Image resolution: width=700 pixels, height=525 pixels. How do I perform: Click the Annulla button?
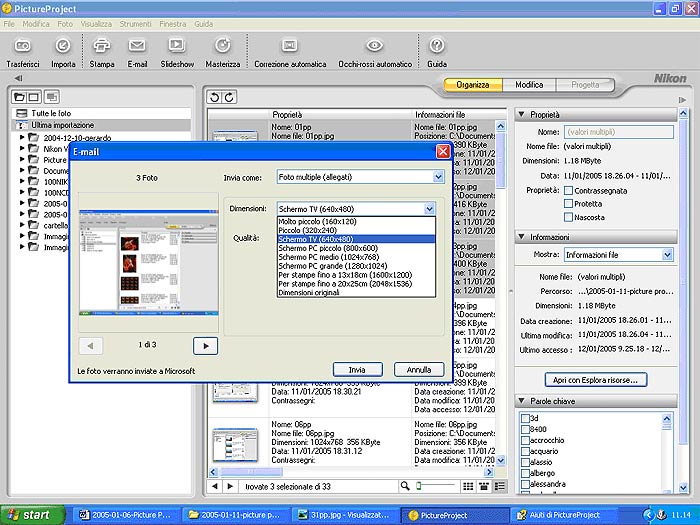click(419, 370)
